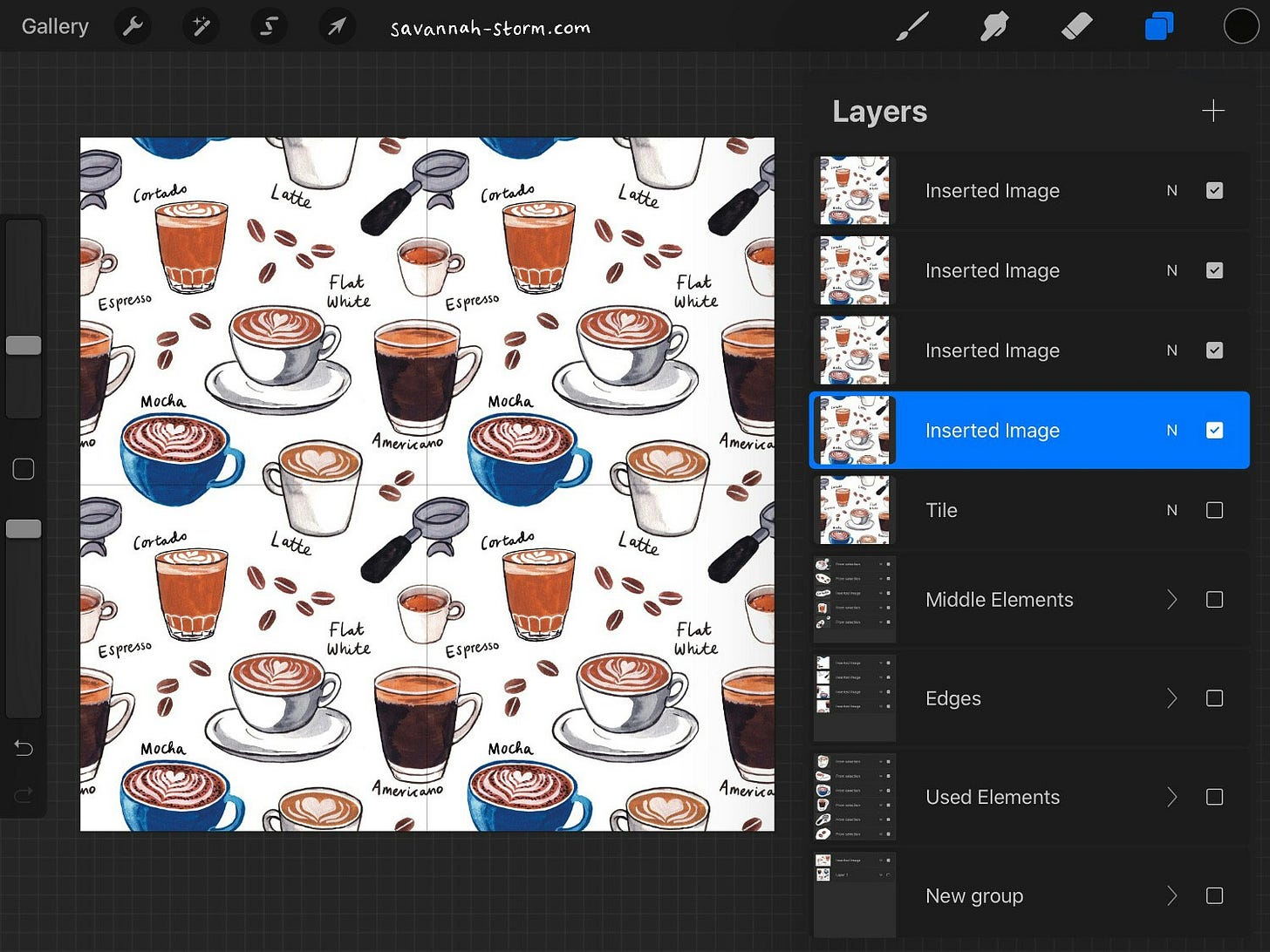Enable visibility of the Edges group
1270x952 pixels.
(1214, 698)
